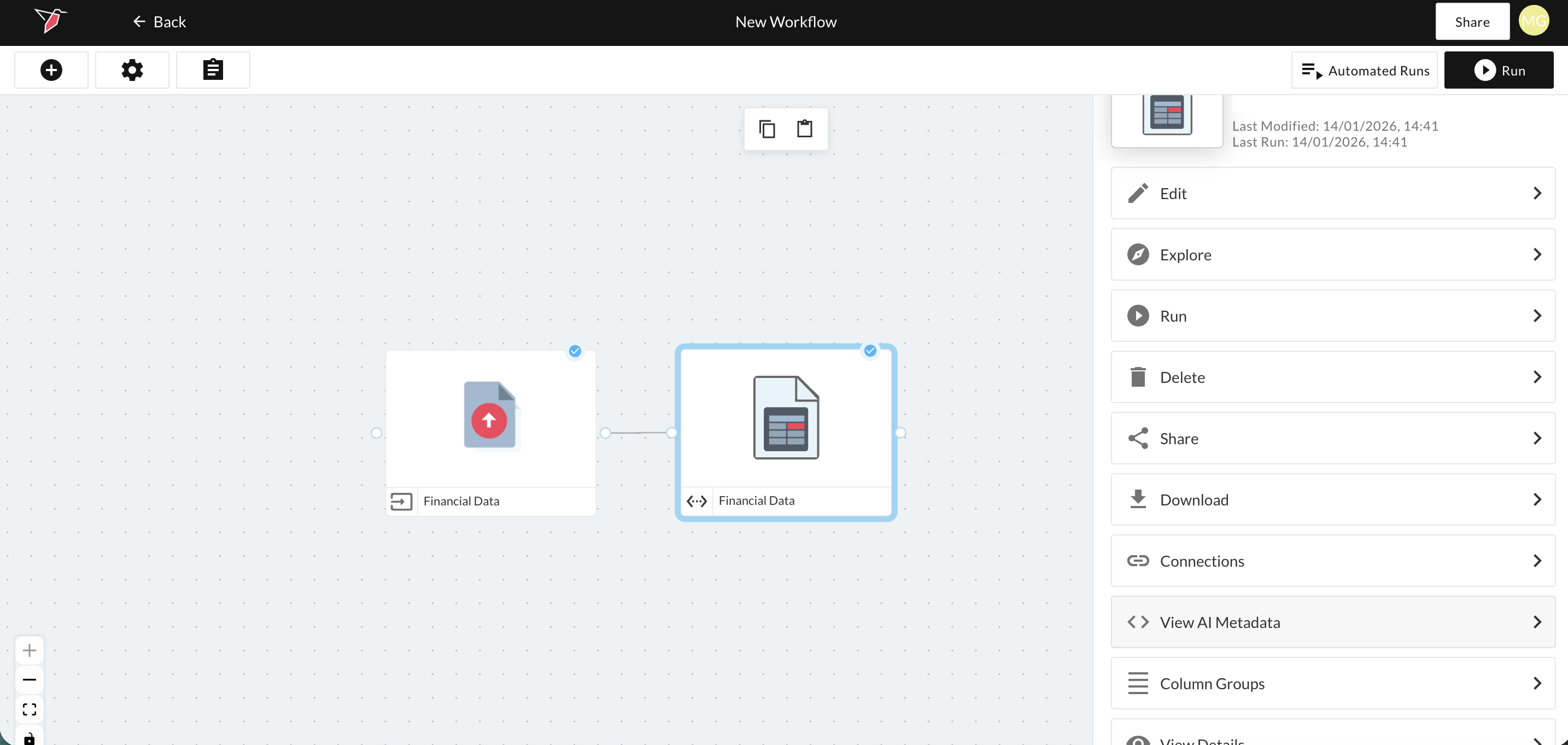Click checkmark badge on upload node

pyautogui.click(x=575, y=352)
